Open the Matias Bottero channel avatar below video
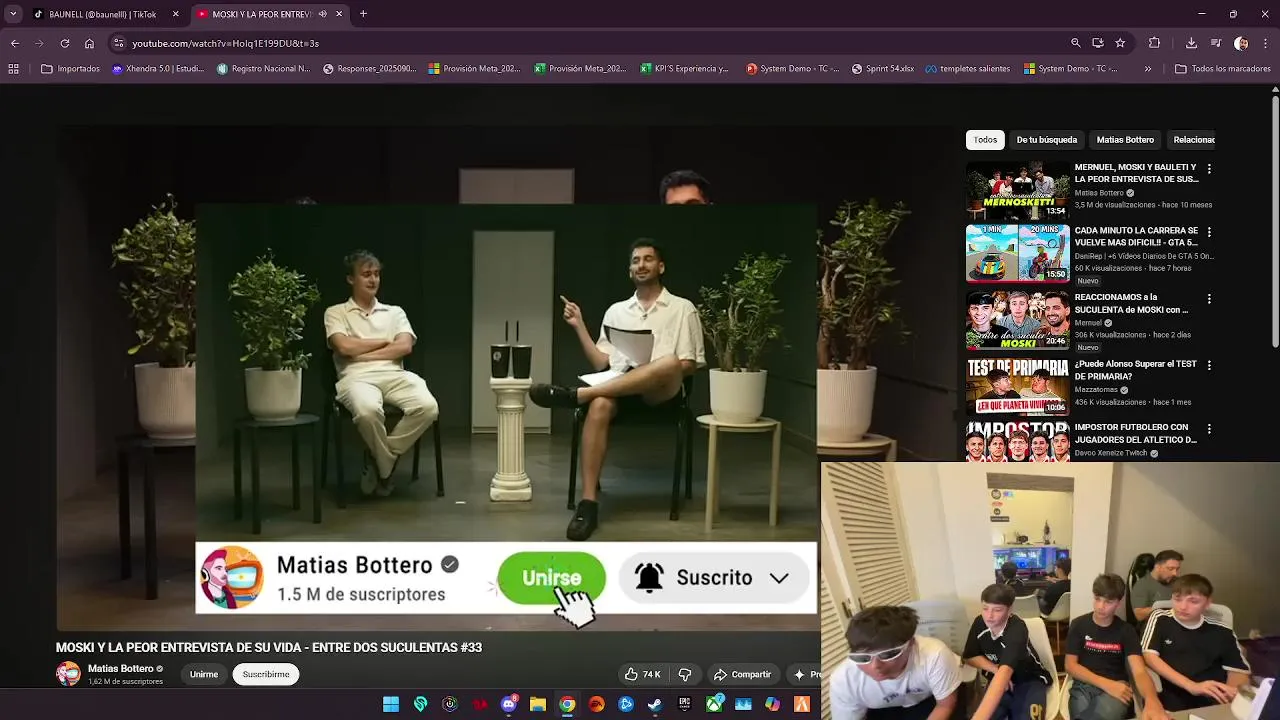The image size is (1280, 720). click(68, 674)
